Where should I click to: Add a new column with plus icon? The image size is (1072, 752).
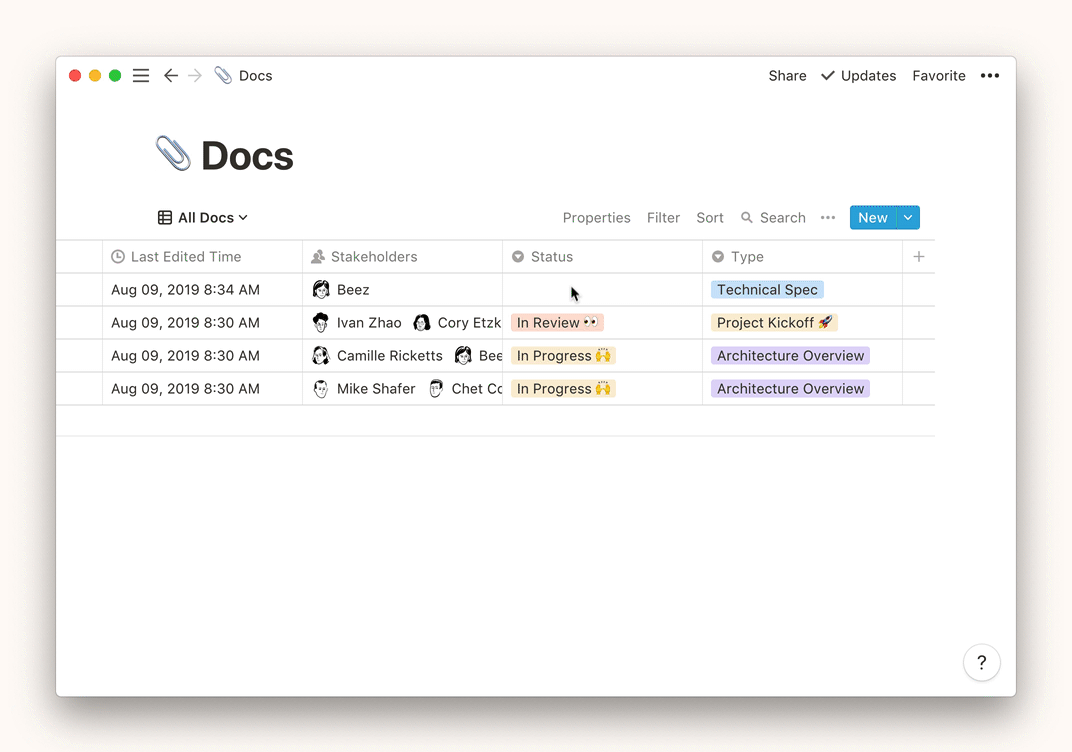pyautogui.click(x=918, y=257)
